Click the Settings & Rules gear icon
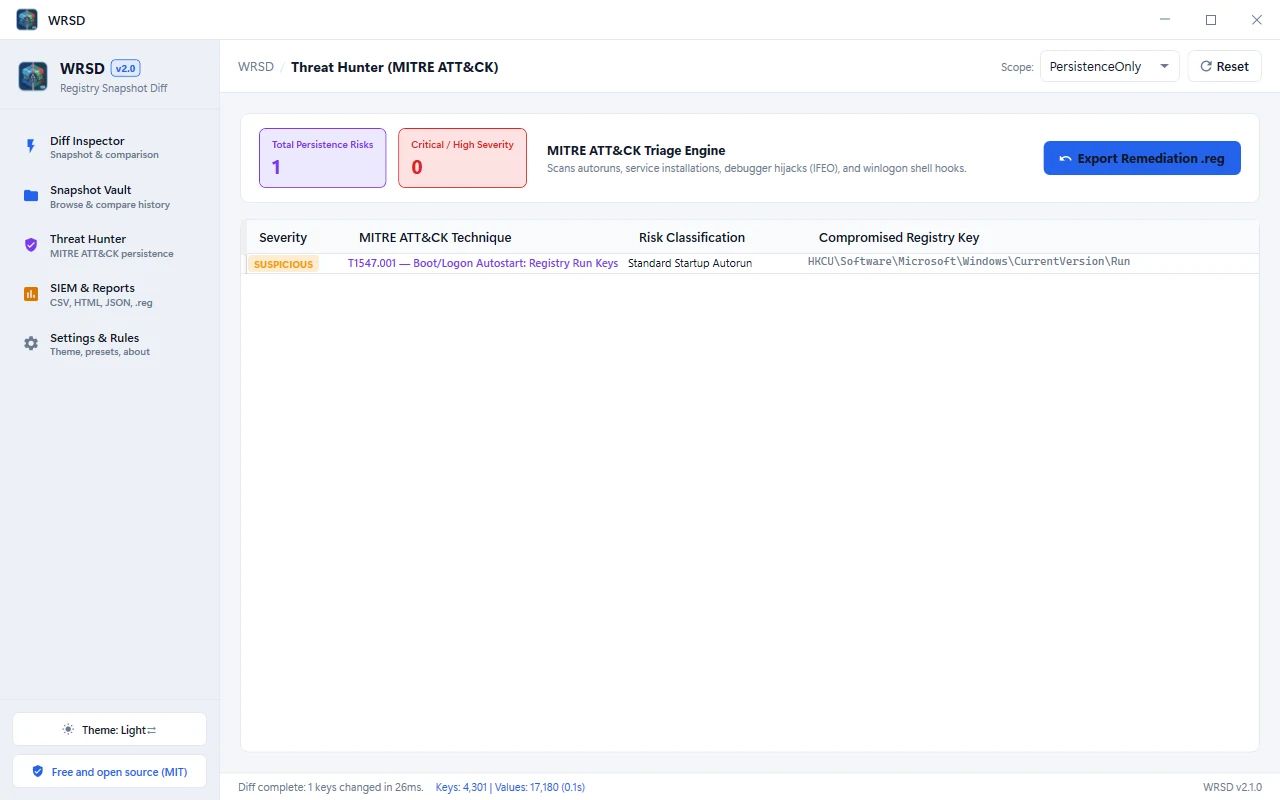 [31, 343]
